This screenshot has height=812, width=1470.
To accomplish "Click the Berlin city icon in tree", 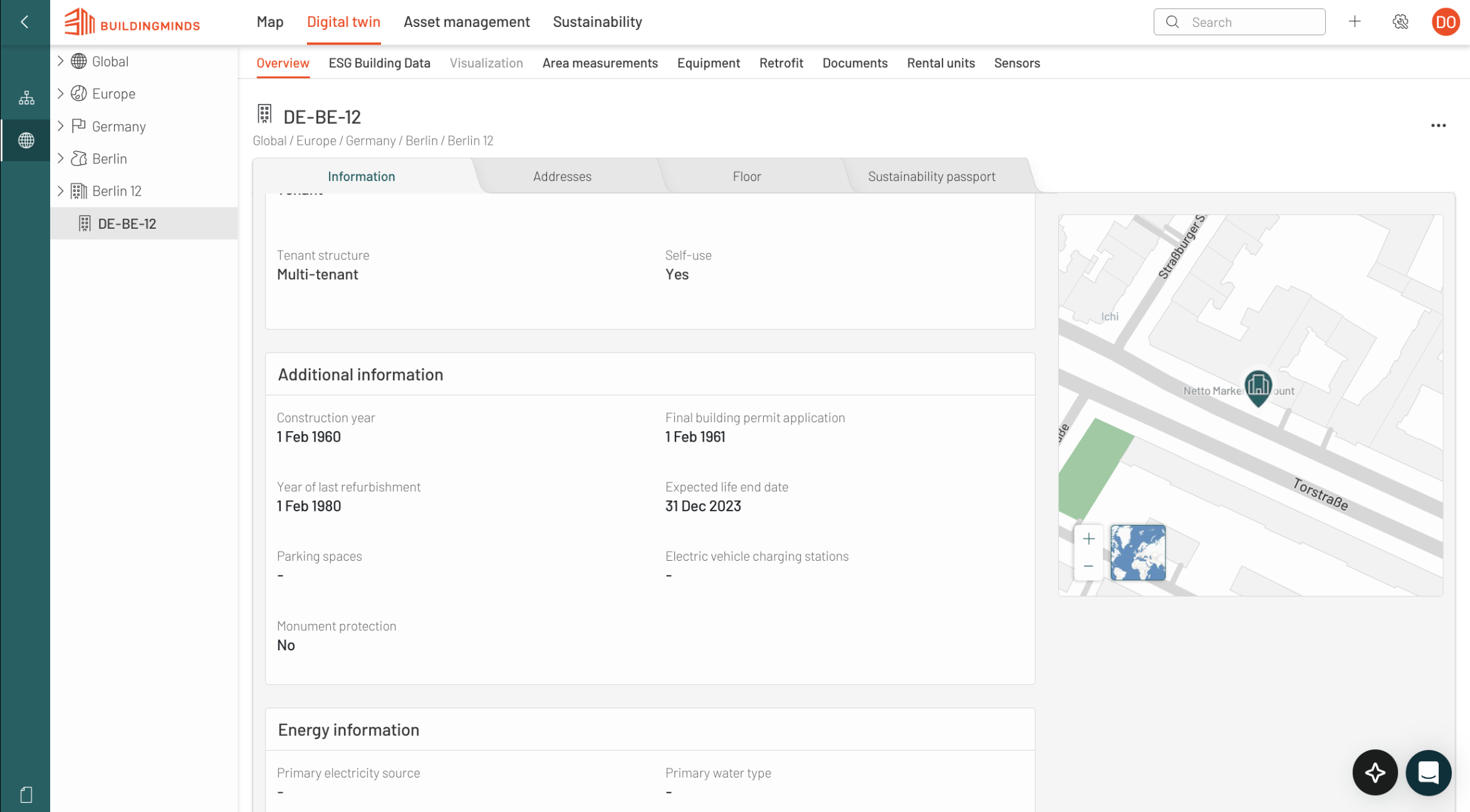I will pos(78,159).
